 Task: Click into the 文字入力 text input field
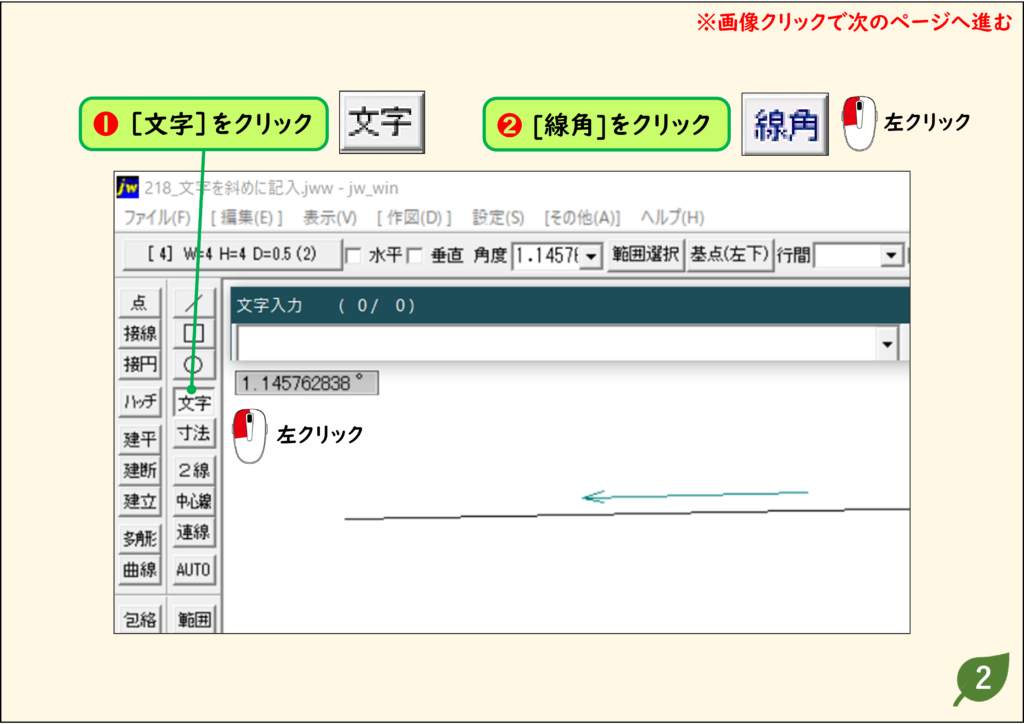[x=556, y=344]
